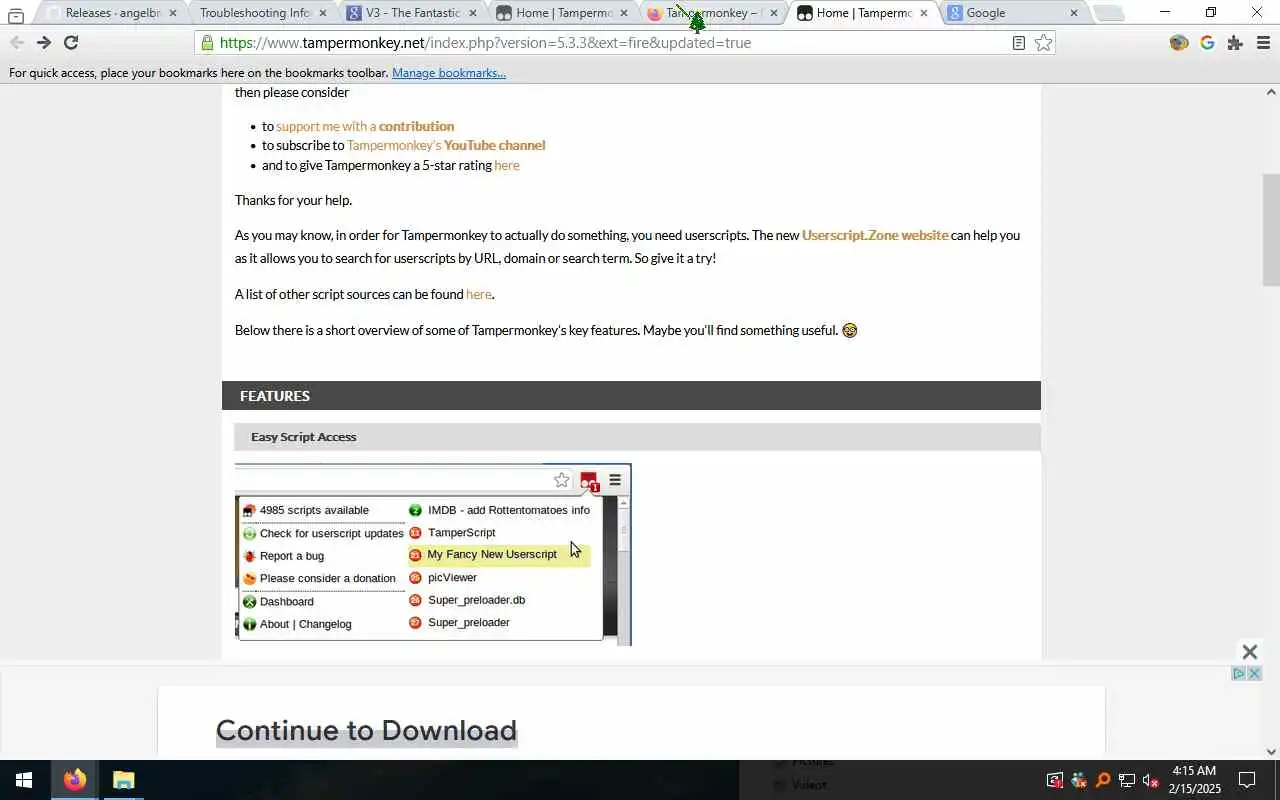Click Continue to Download ad text
Screen dimensions: 1280x800
click(366, 730)
